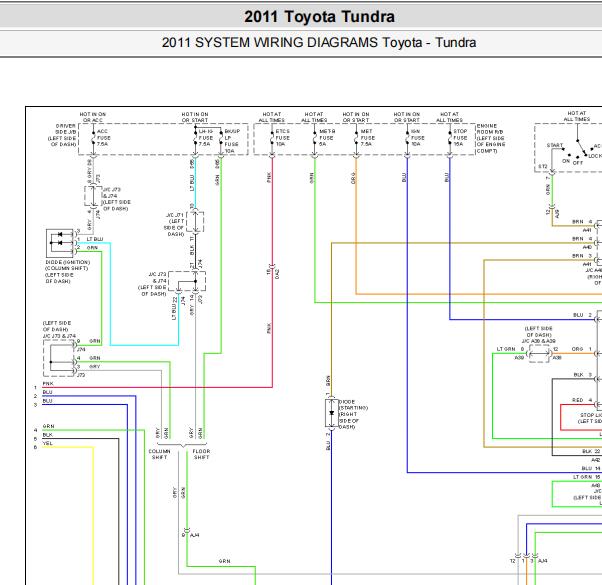Click the STOP FUSE 15A label
Image resolution: width=602 pixels, height=585 pixels.
[x=460, y=137]
